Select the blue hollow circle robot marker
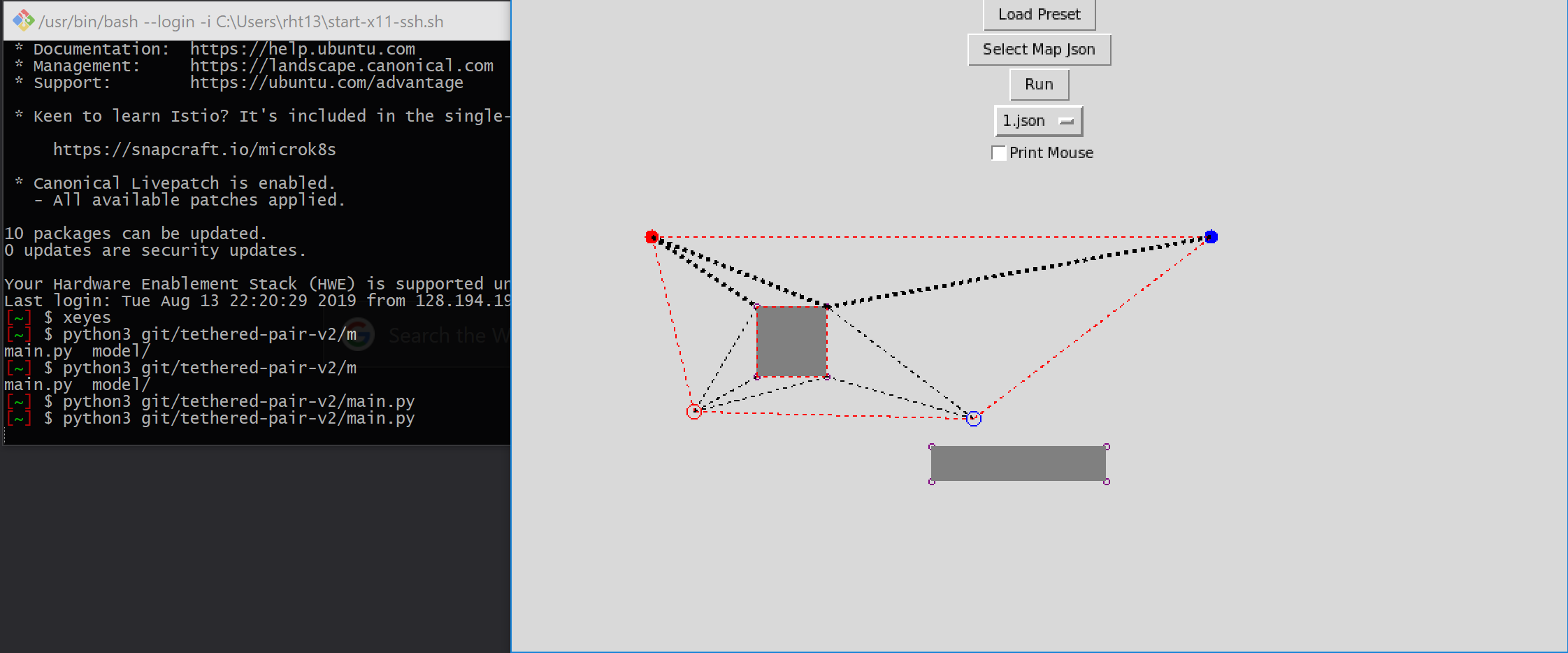 [x=972, y=417]
